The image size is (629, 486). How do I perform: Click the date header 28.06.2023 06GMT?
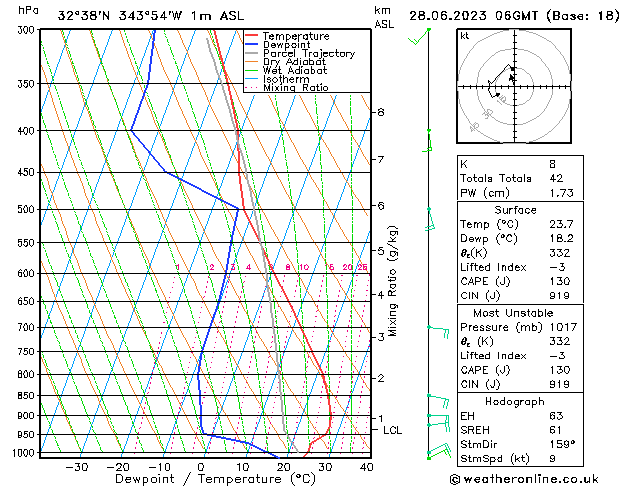click(x=473, y=16)
